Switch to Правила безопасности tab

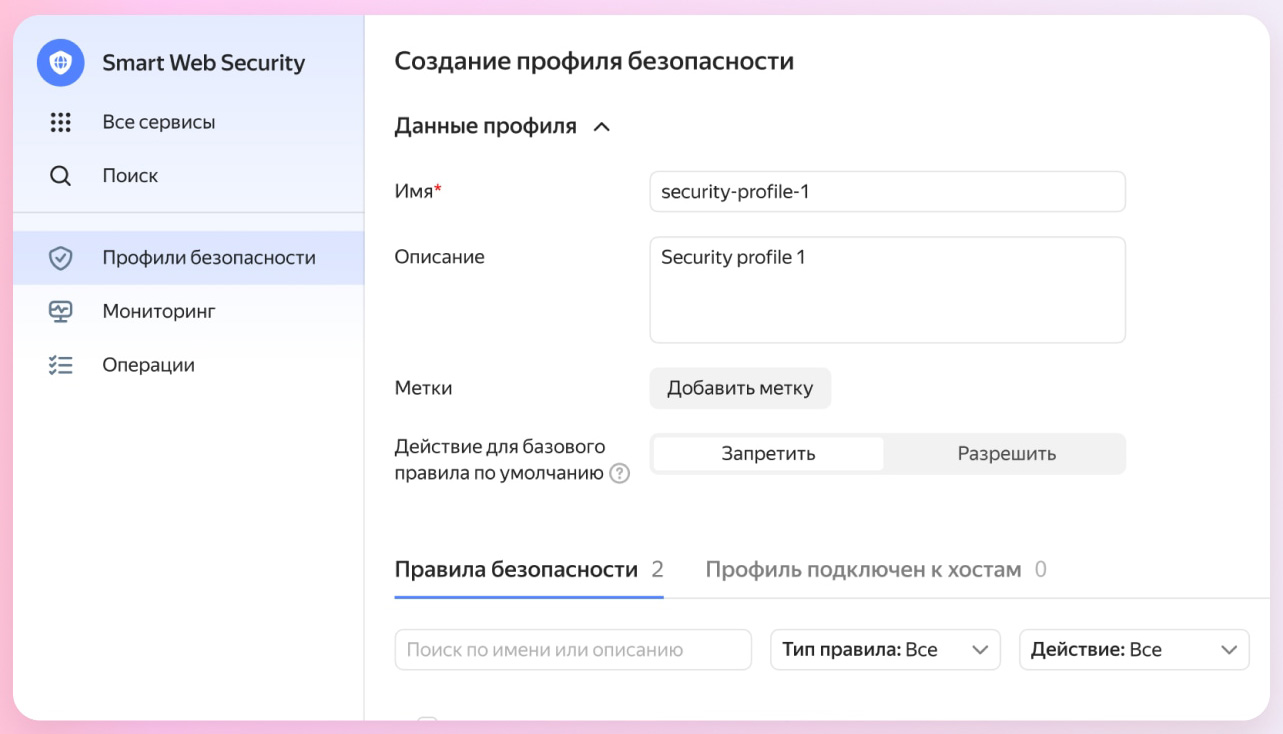point(516,570)
